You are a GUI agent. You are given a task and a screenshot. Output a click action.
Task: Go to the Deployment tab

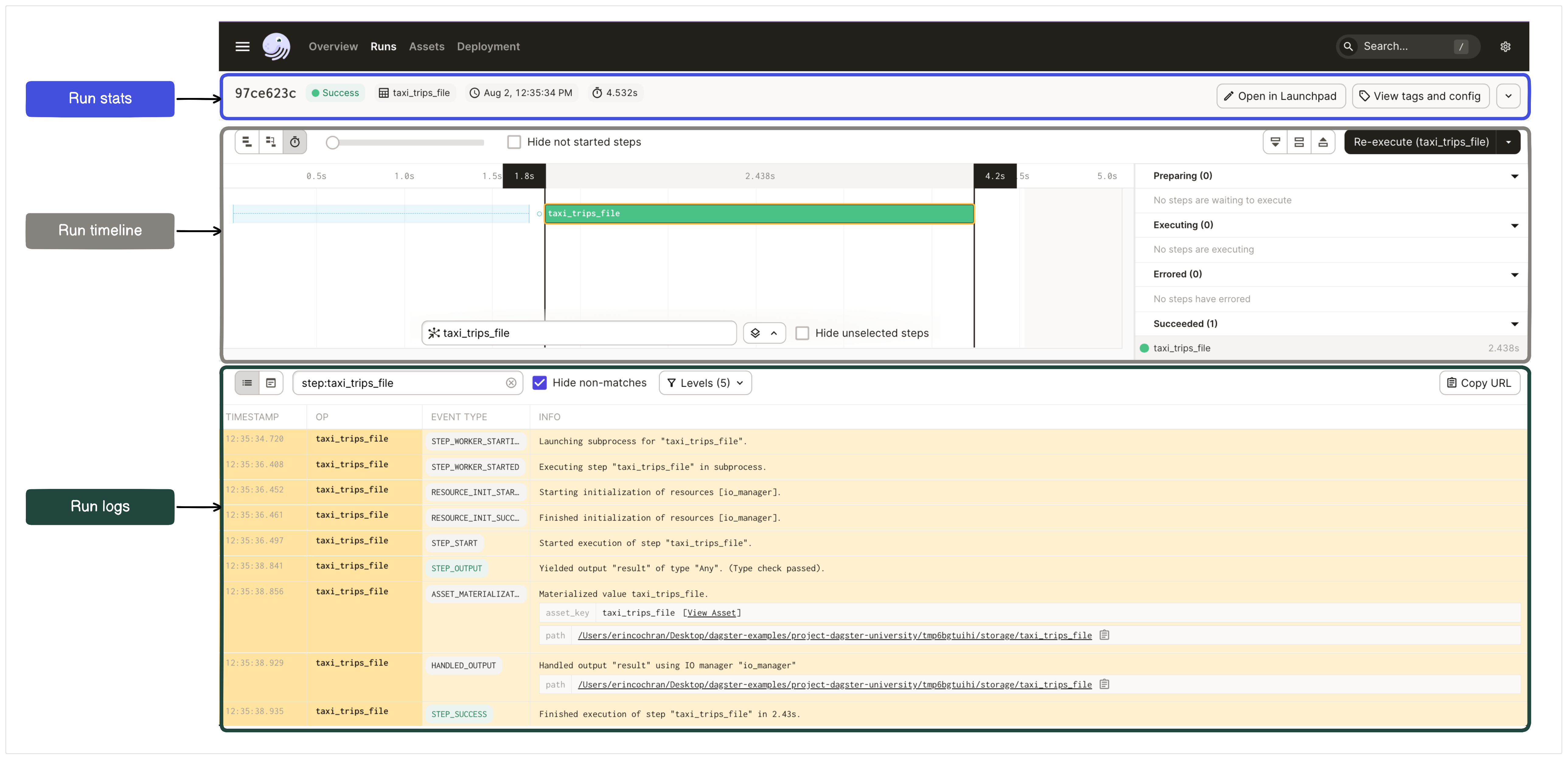488,46
